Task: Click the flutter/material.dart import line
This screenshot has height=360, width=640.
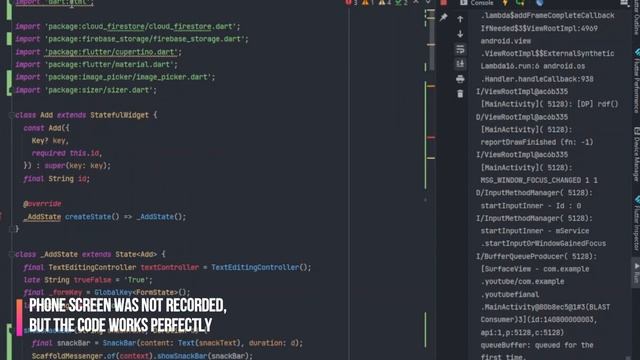Action: pyautogui.click(x=96, y=64)
